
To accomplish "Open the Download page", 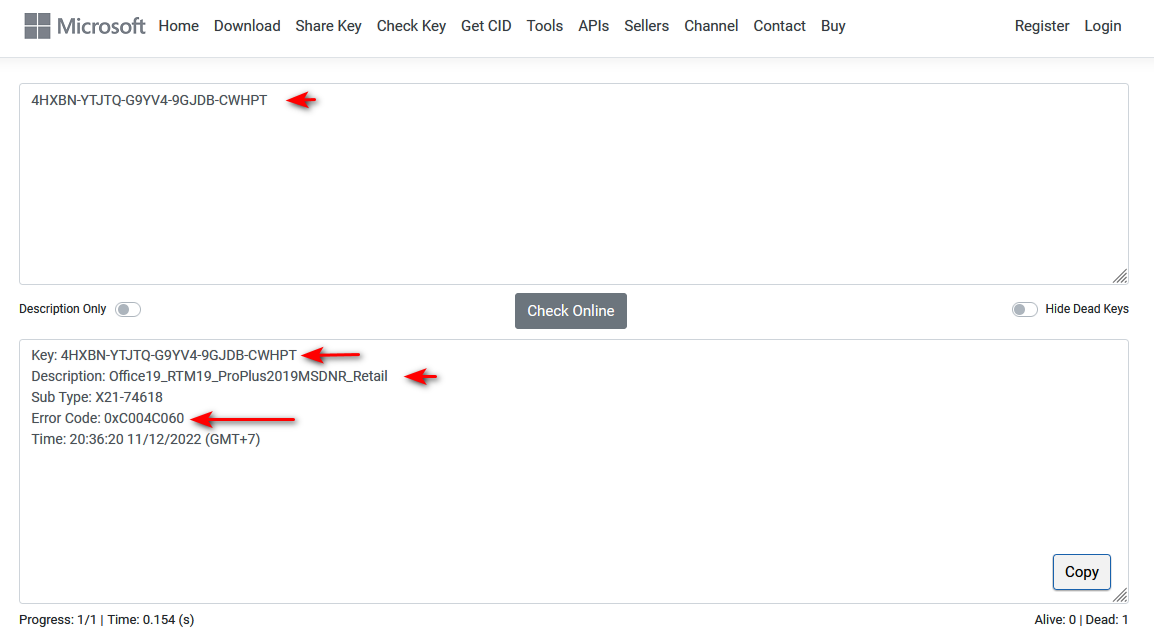I will tap(247, 26).
